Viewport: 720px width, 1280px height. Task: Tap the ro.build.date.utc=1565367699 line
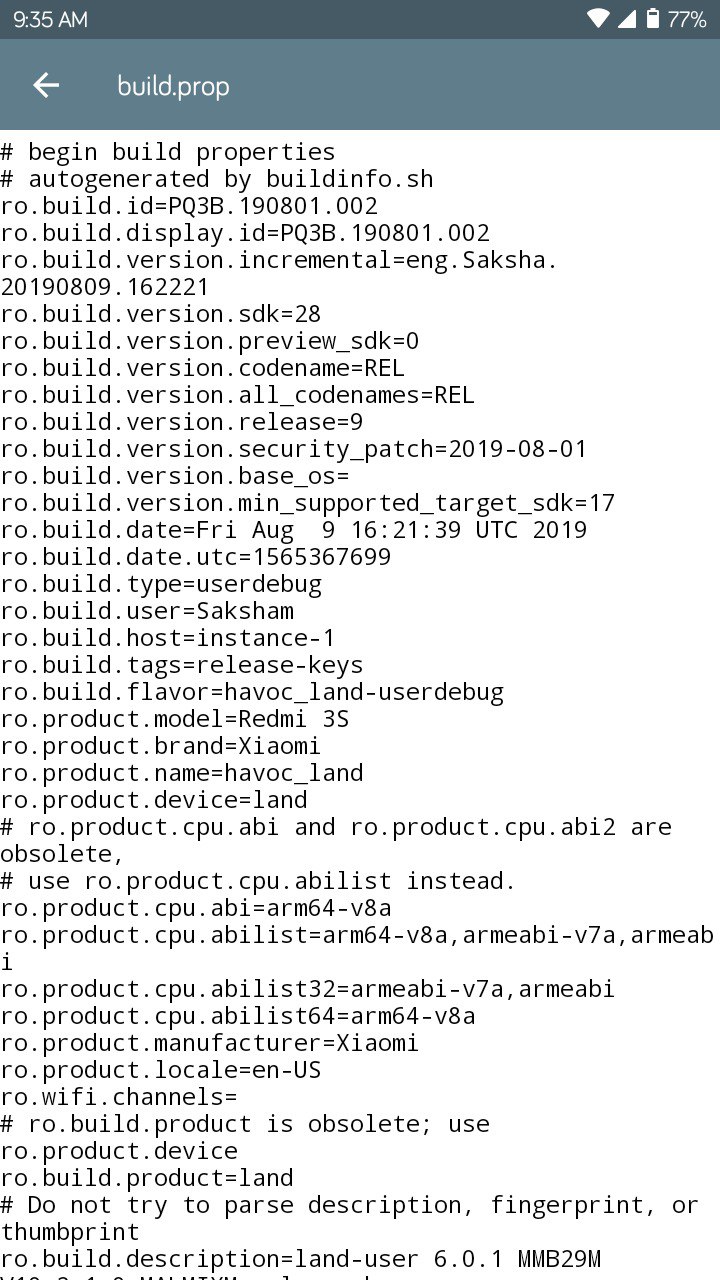[196, 557]
